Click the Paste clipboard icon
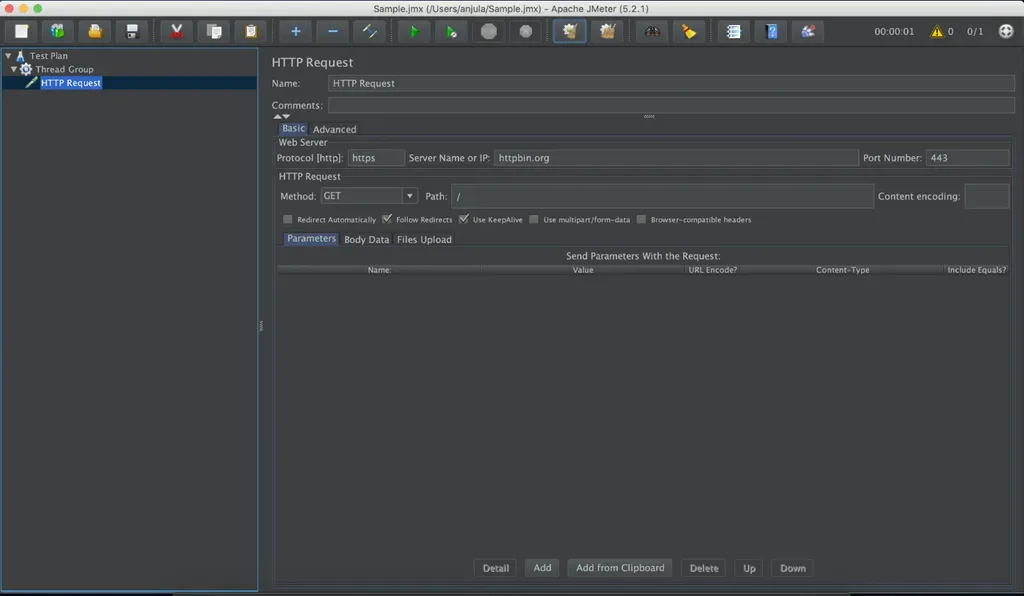 [x=251, y=31]
